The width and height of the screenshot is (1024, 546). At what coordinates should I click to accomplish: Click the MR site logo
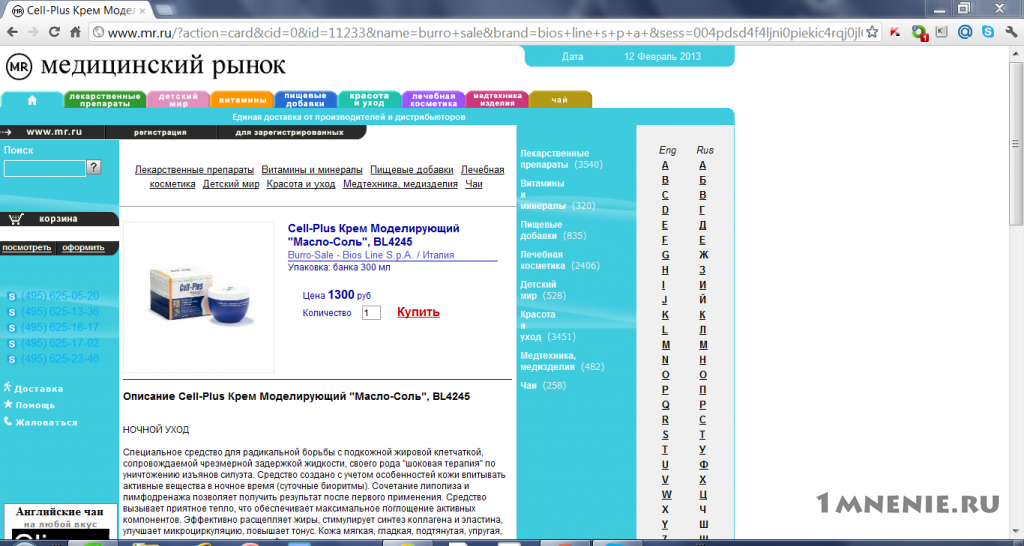pyautogui.click(x=18, y=67)
